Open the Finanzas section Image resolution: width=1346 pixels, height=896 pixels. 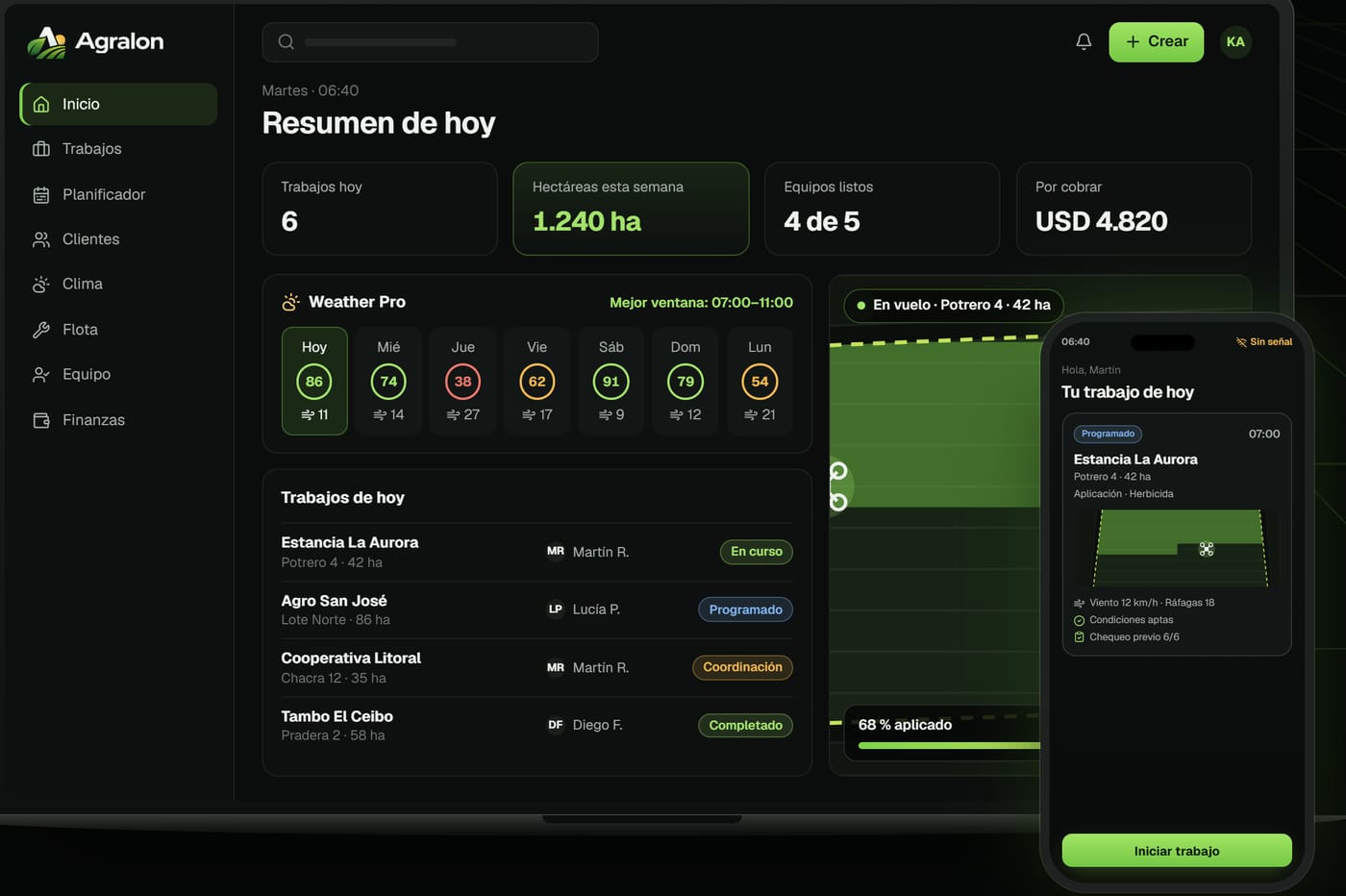(118, 420)
